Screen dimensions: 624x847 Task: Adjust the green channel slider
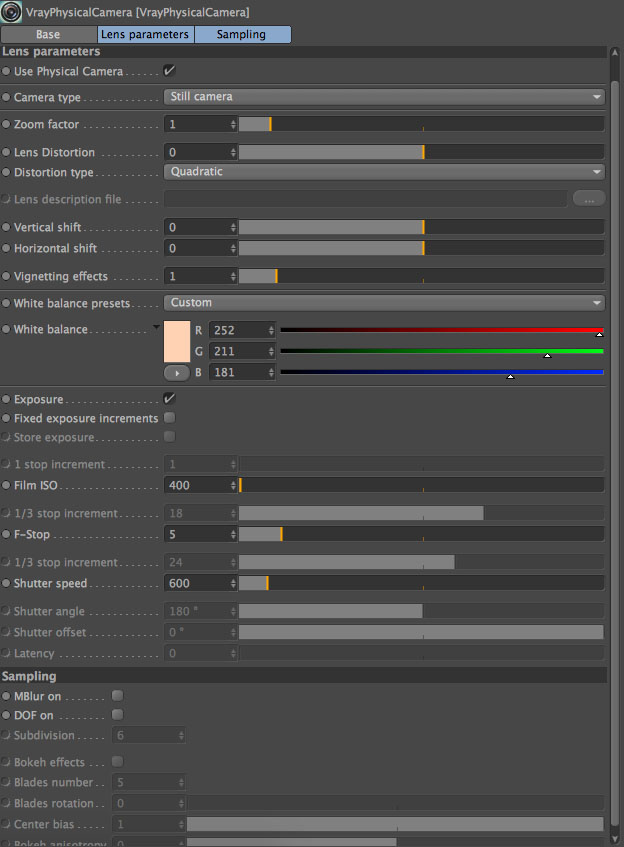pos(442,352)
